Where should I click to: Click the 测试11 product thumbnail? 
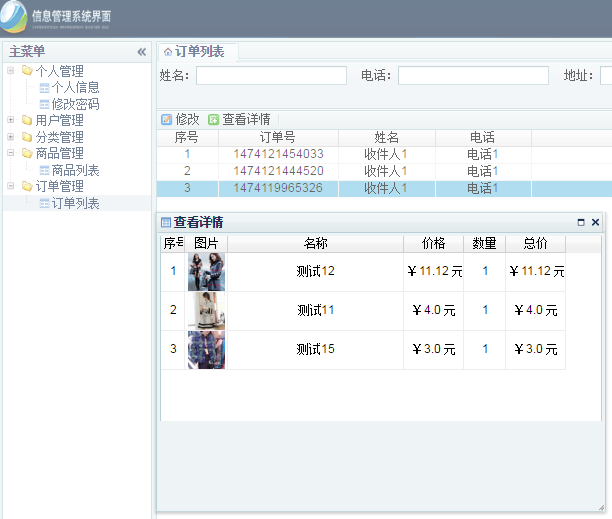coord(206,311)
